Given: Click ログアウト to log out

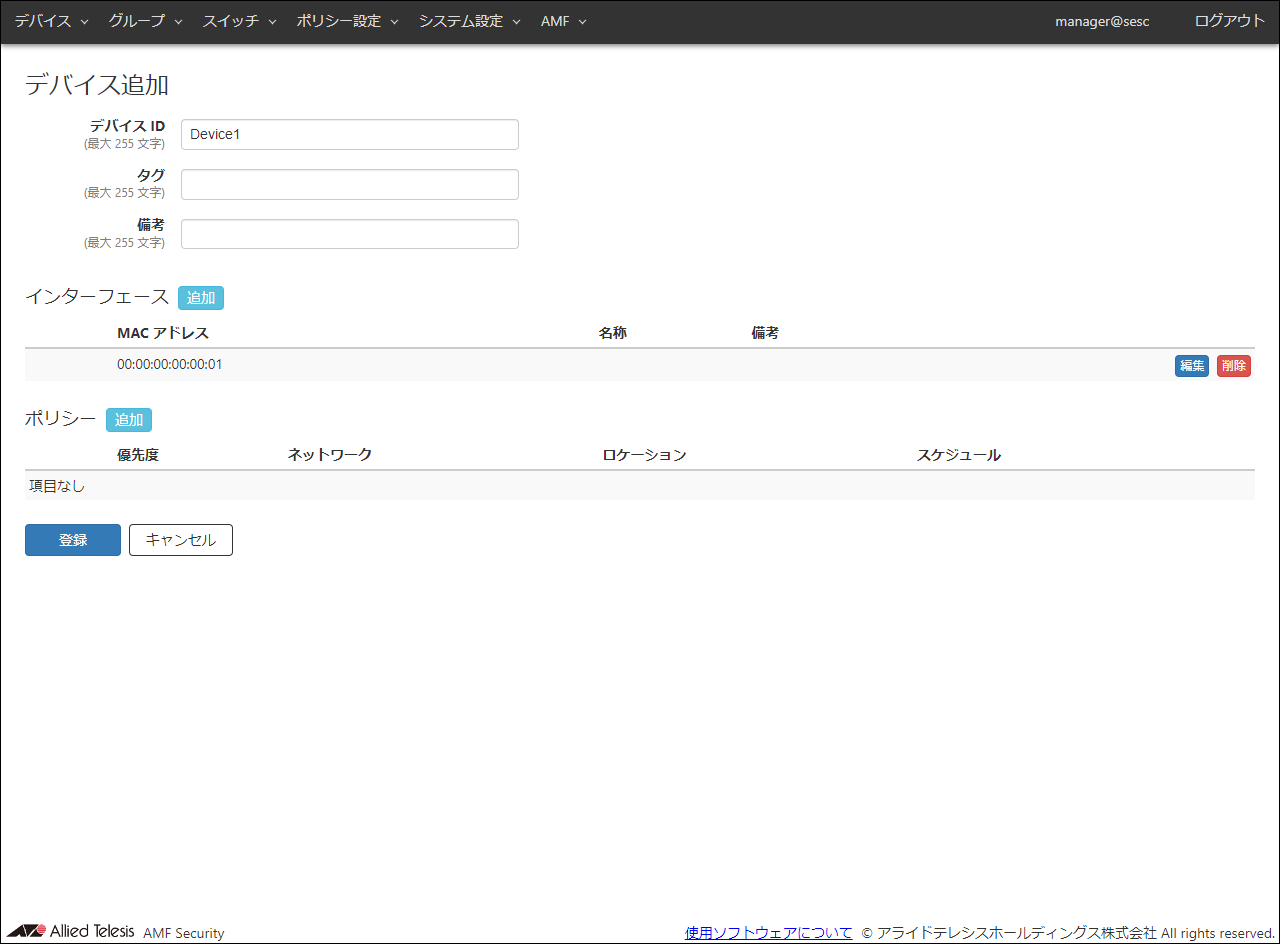Looking at the screenshot, I should point(1229,21).
